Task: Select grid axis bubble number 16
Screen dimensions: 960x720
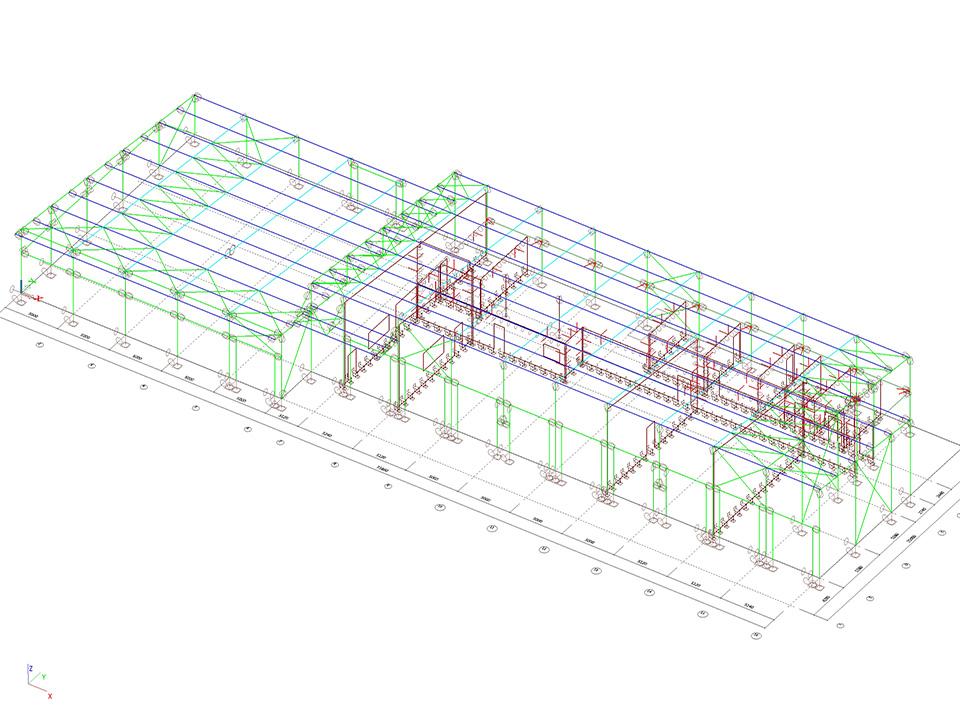Action: [755, 635]
